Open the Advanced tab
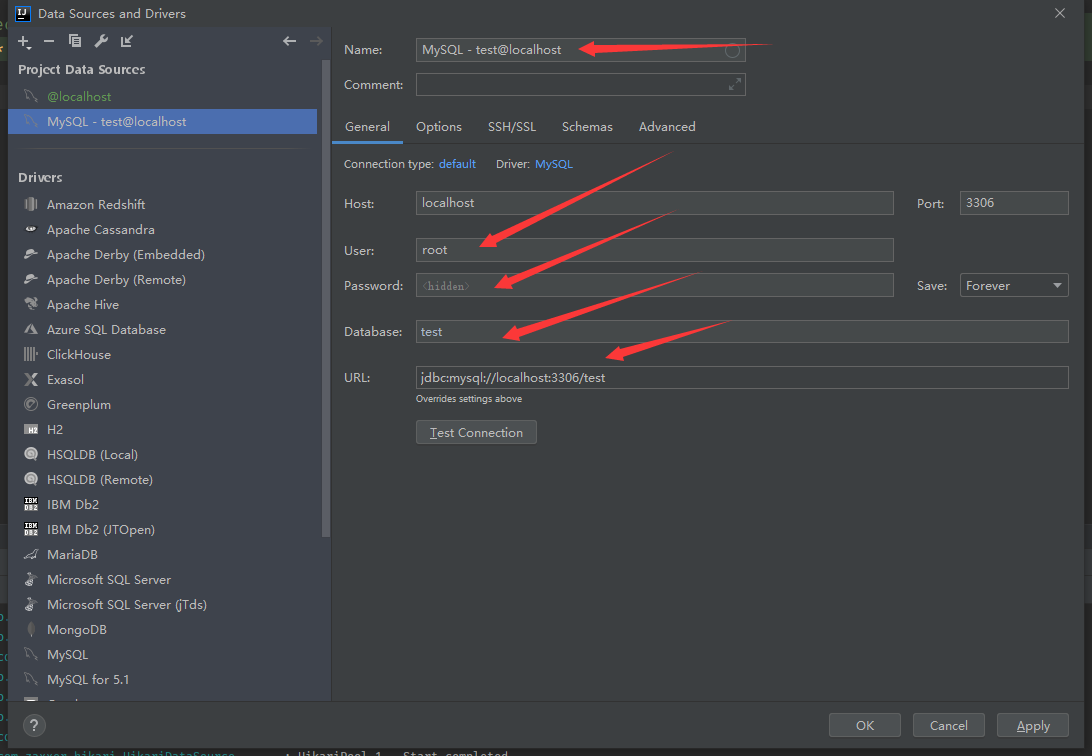1092x756 pixels. click(667, 127)
